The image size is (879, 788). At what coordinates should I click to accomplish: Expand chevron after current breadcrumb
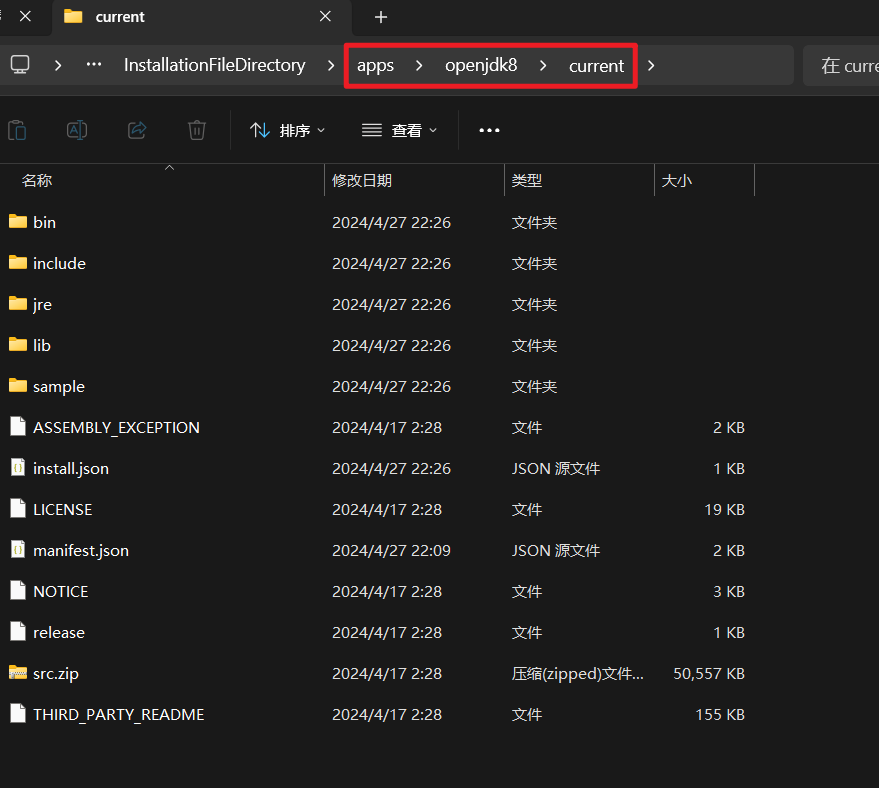(x=651, y=66)
